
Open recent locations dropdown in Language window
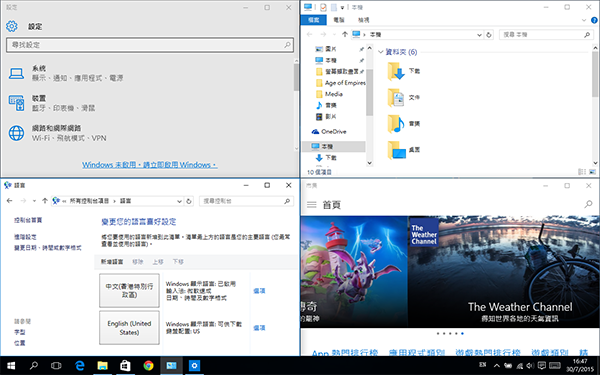tap(34, 201)
